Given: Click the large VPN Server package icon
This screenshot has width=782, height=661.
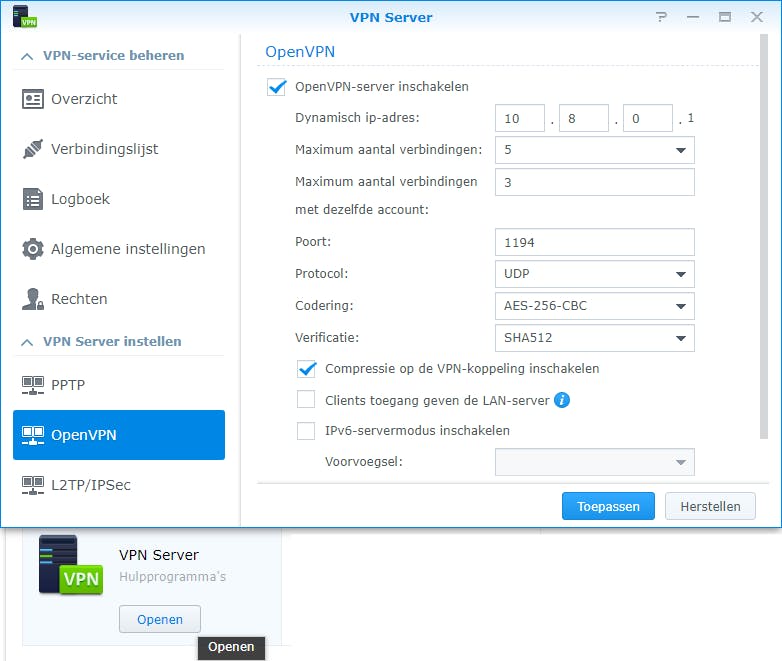Looking at the screenshot, I should pos(71,565).
